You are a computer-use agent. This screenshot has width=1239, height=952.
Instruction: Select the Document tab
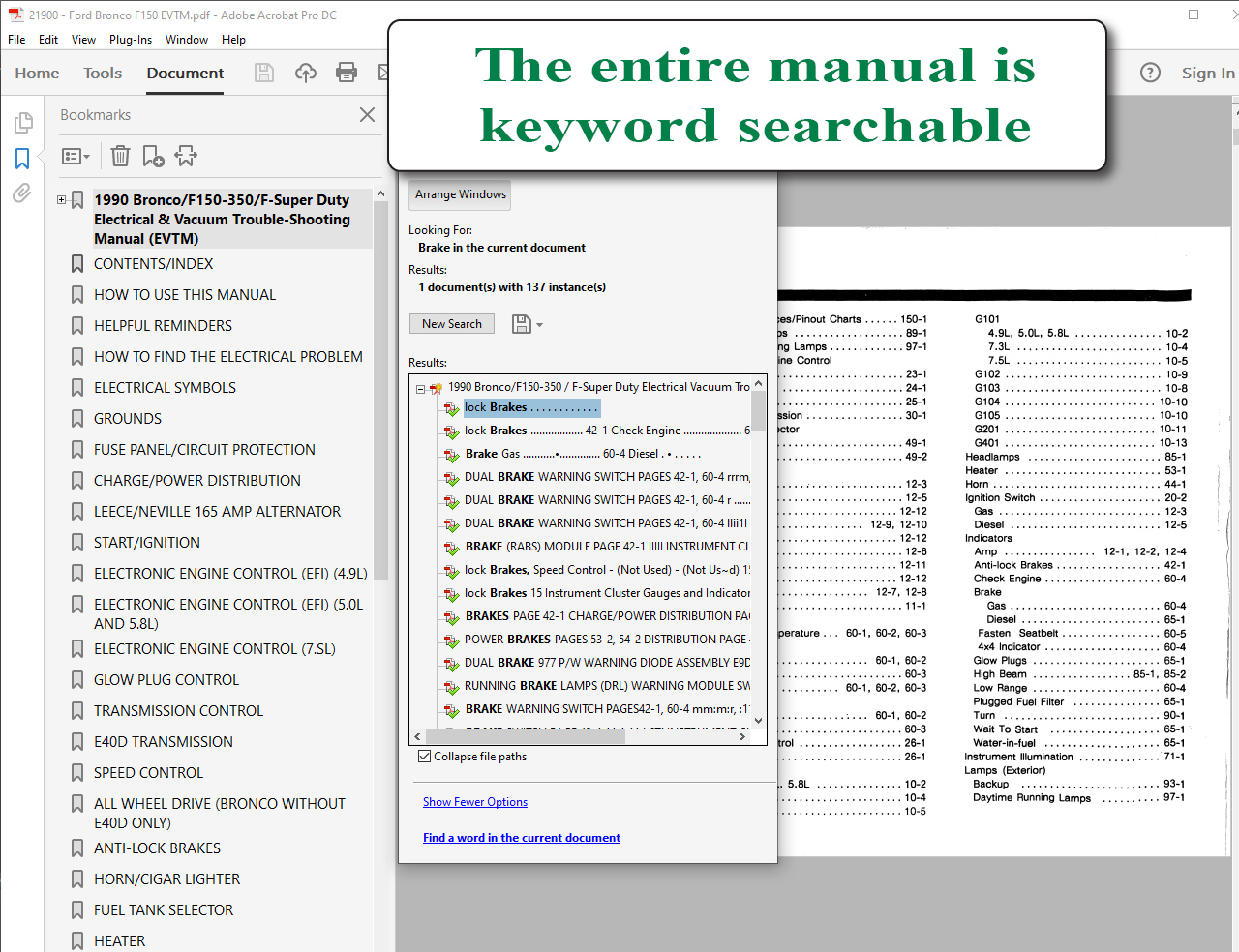(185, 74)
